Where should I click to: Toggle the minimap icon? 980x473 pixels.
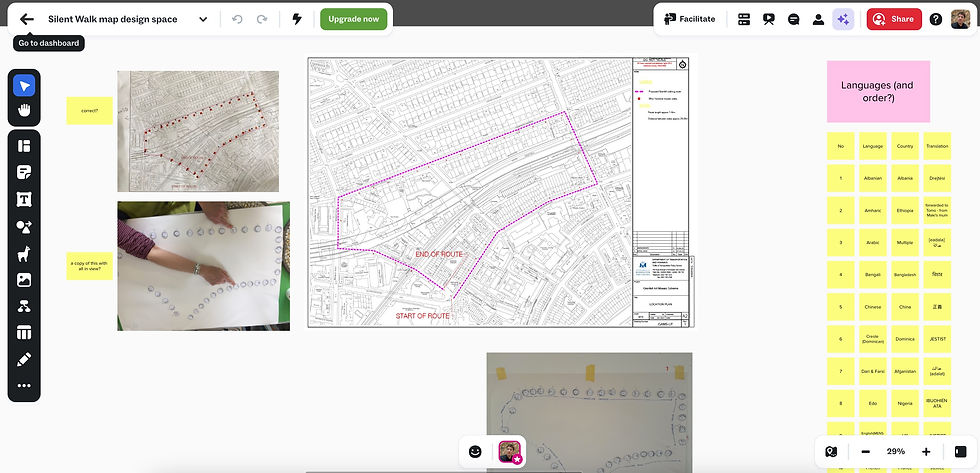(x=831, y=452)
